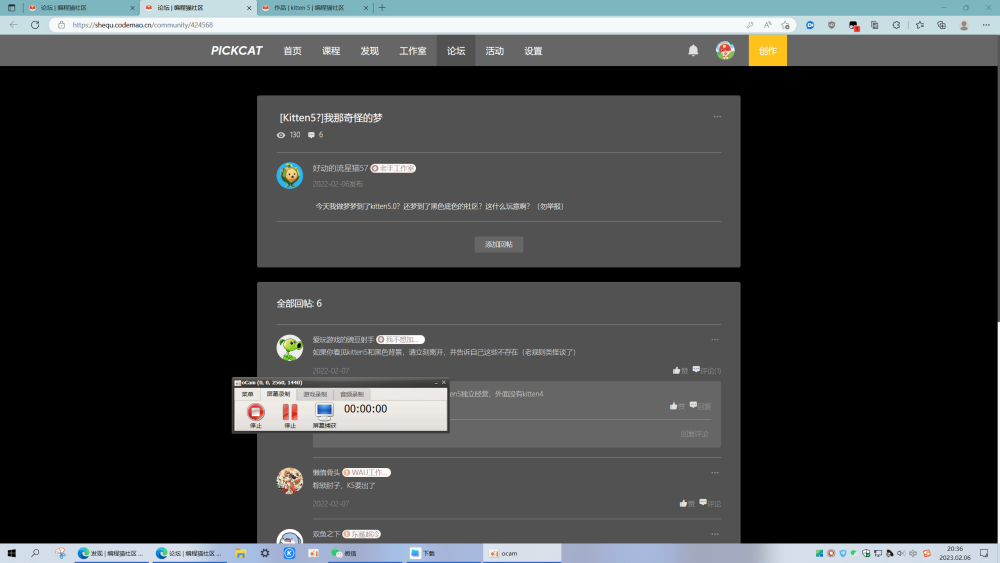1000x563 pixels.
Task: Open more options on the first reply
Action: pyautogui.click(x=715, y=340)
